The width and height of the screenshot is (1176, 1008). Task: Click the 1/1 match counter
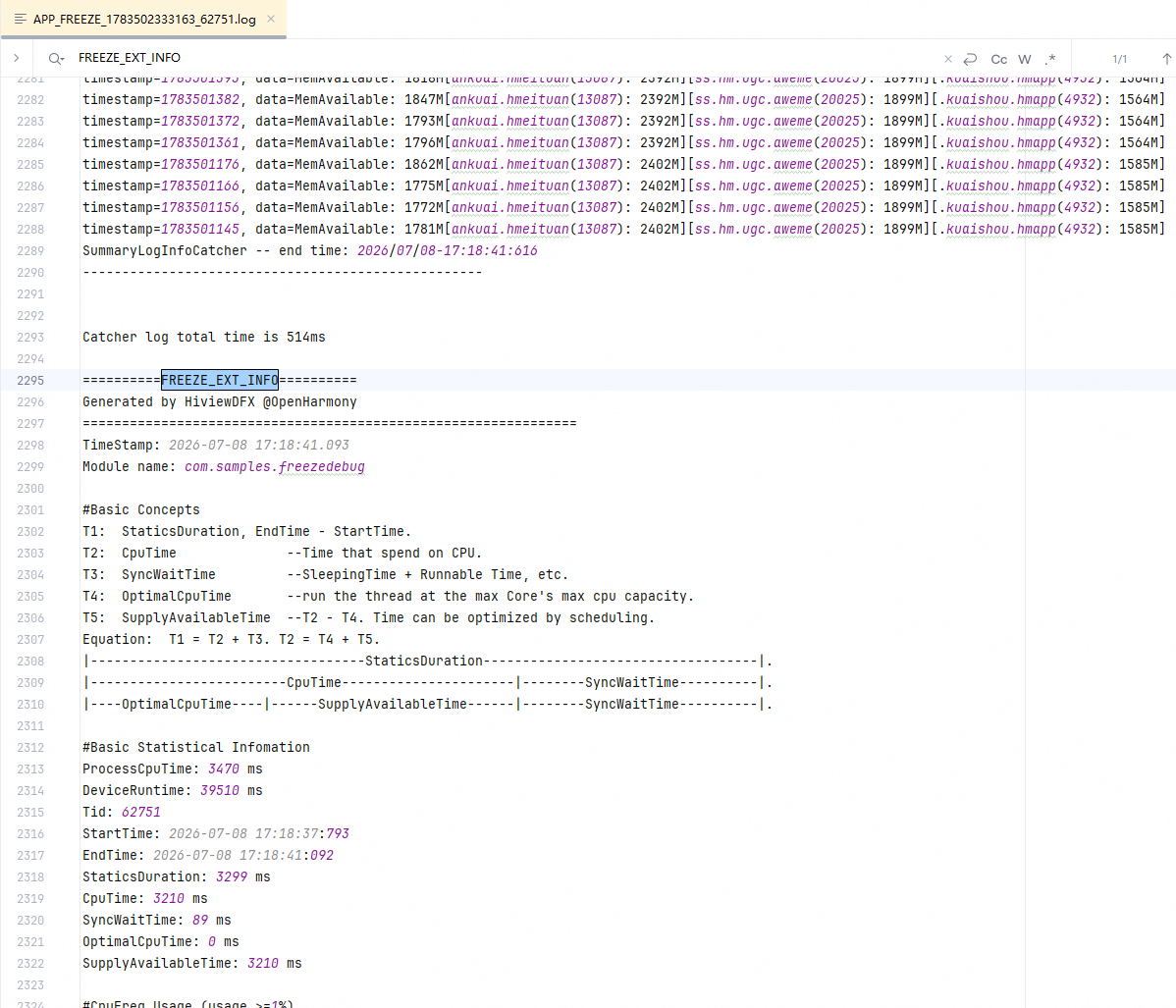pyautogui.click(x=1119, y=59)
